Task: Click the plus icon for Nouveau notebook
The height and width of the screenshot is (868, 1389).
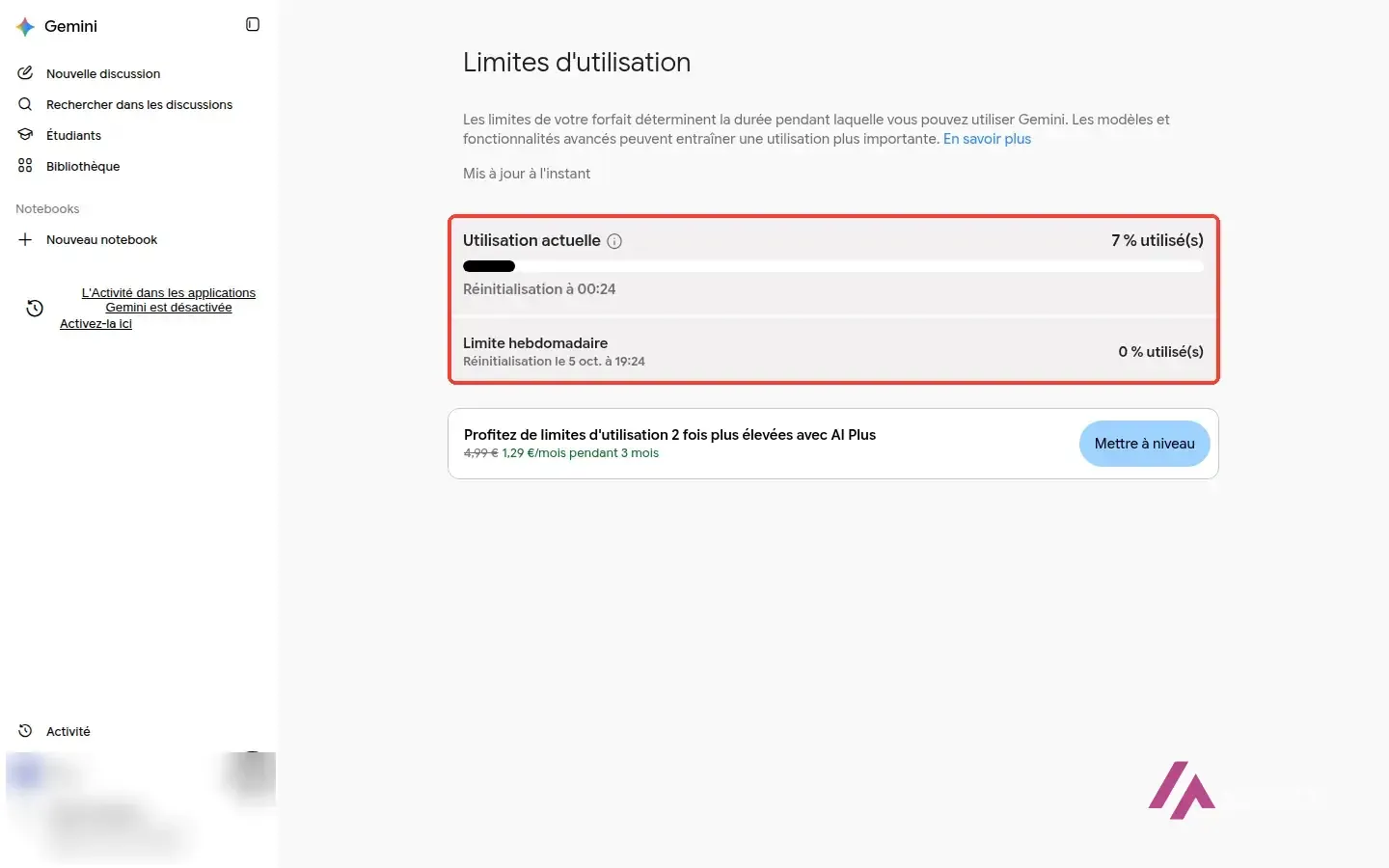Action: point(25,239)
